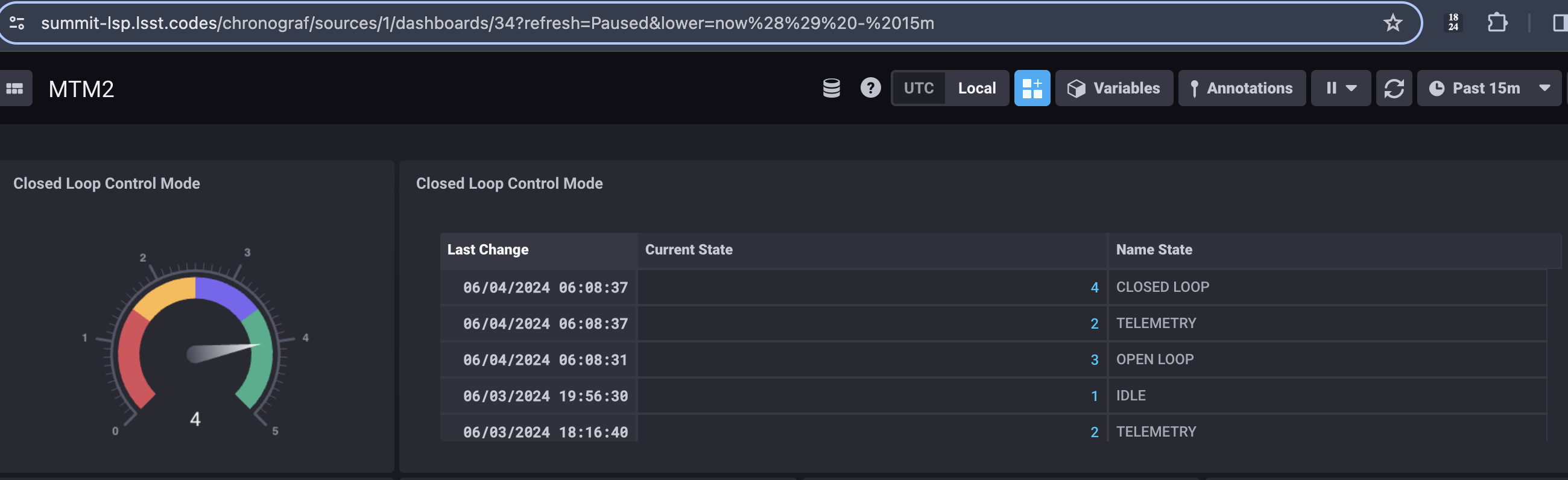Click the blue Add Cell icon
Image resolution: width=1568 pixels, height=480 pixels.
point(1032,88)
